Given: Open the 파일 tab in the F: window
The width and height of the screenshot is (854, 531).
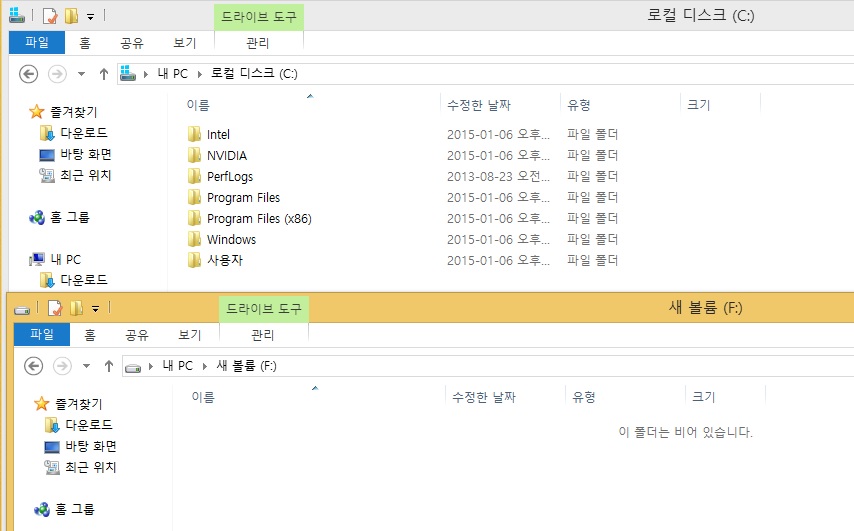Looking at the screenshot, I should pyautogui.click(x=42, y=334).
